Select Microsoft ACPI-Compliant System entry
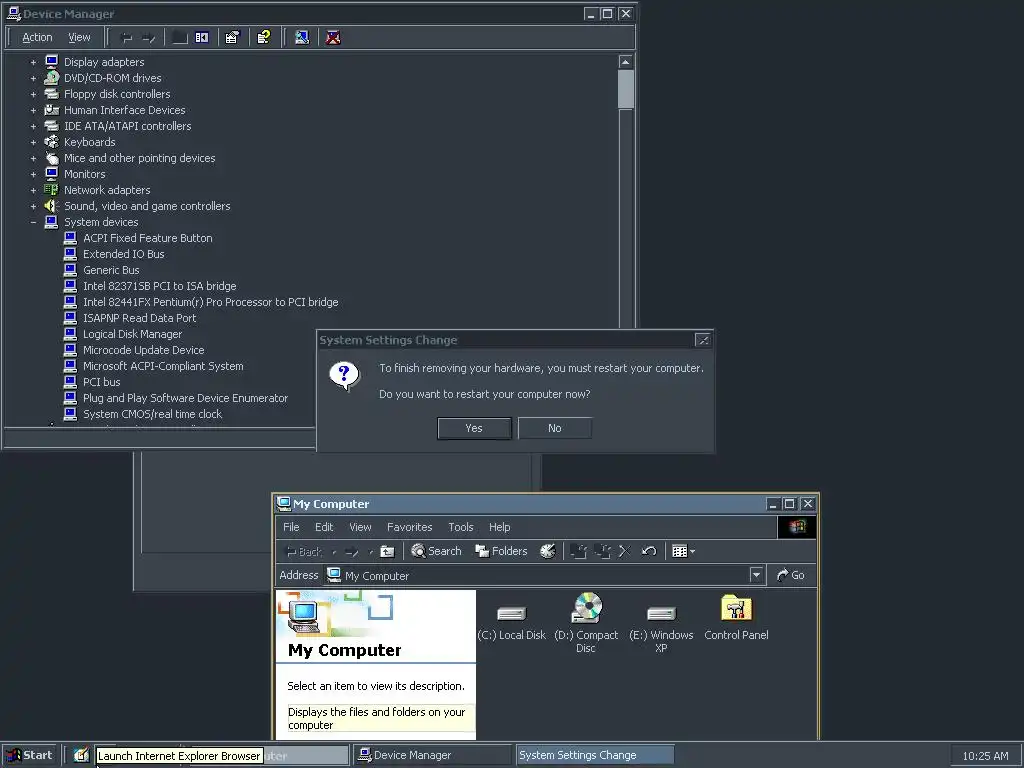The width and height of the screenshot is (1024, 768). (163, 366)
